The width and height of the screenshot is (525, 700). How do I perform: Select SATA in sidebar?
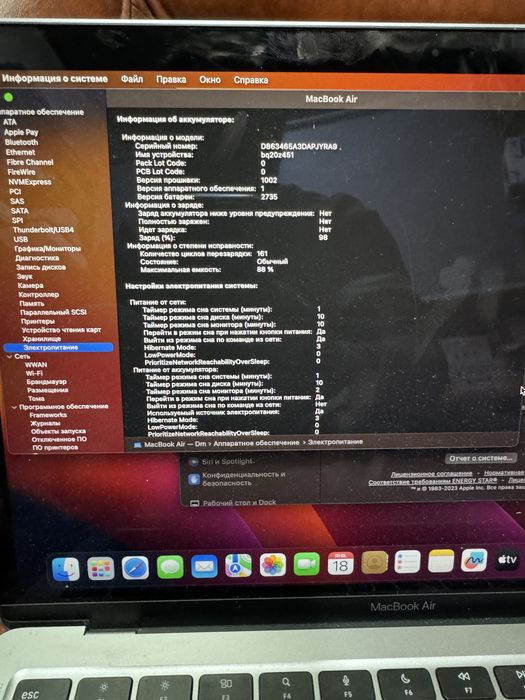[20, 211]
